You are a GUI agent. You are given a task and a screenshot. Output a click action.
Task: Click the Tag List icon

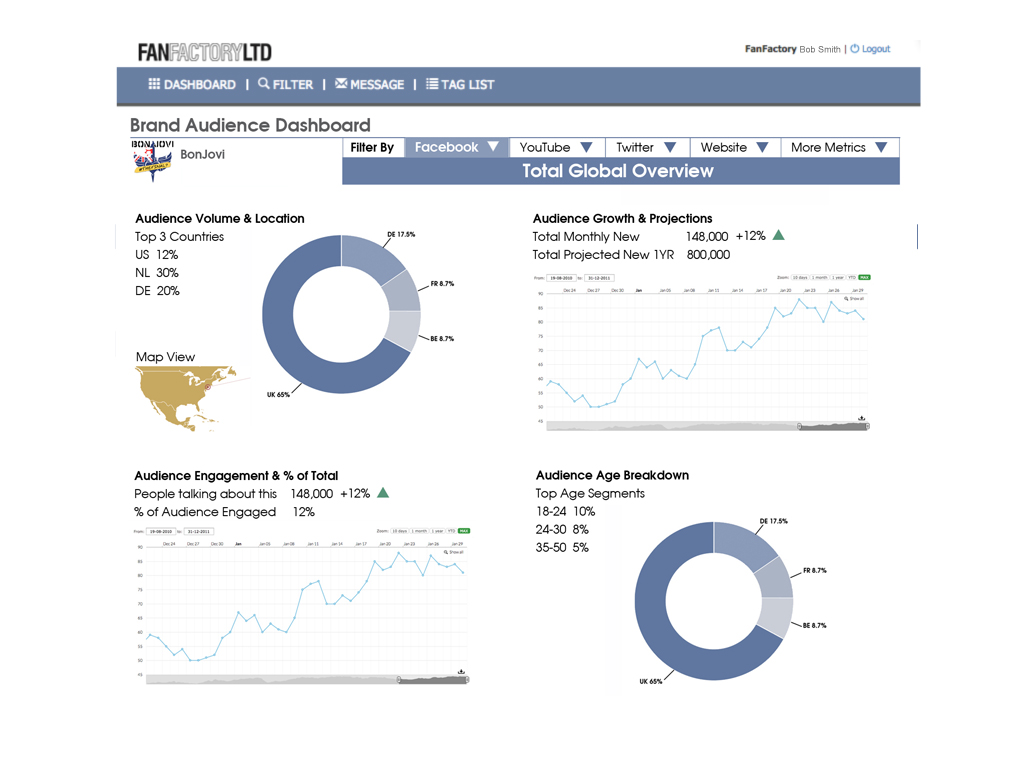click(432, 84)
